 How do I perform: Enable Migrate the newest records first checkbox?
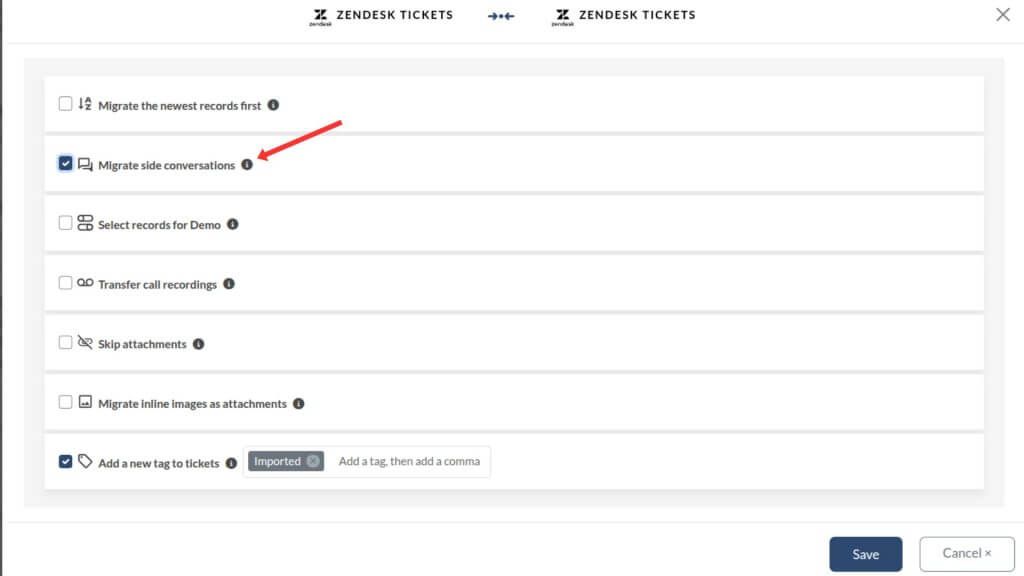tap(65, 103)
